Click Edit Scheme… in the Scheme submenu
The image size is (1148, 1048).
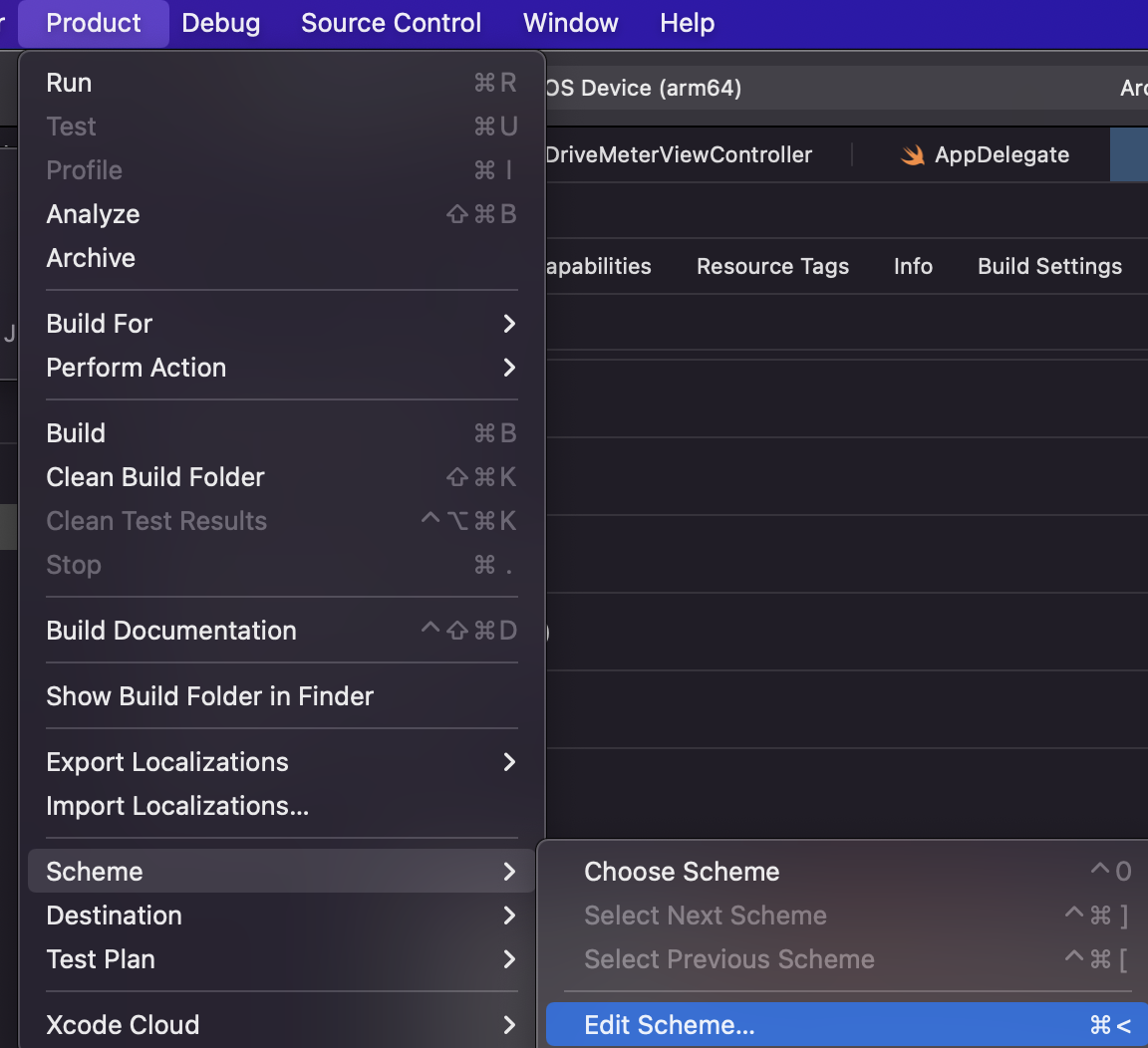[x=847, y=1024]
